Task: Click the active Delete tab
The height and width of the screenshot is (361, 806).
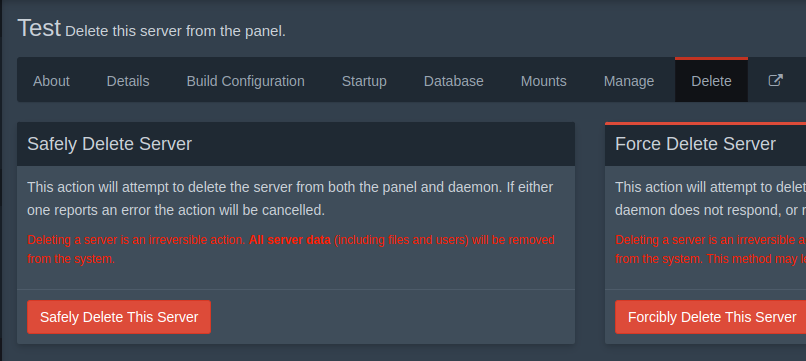Action: (711, 81)
